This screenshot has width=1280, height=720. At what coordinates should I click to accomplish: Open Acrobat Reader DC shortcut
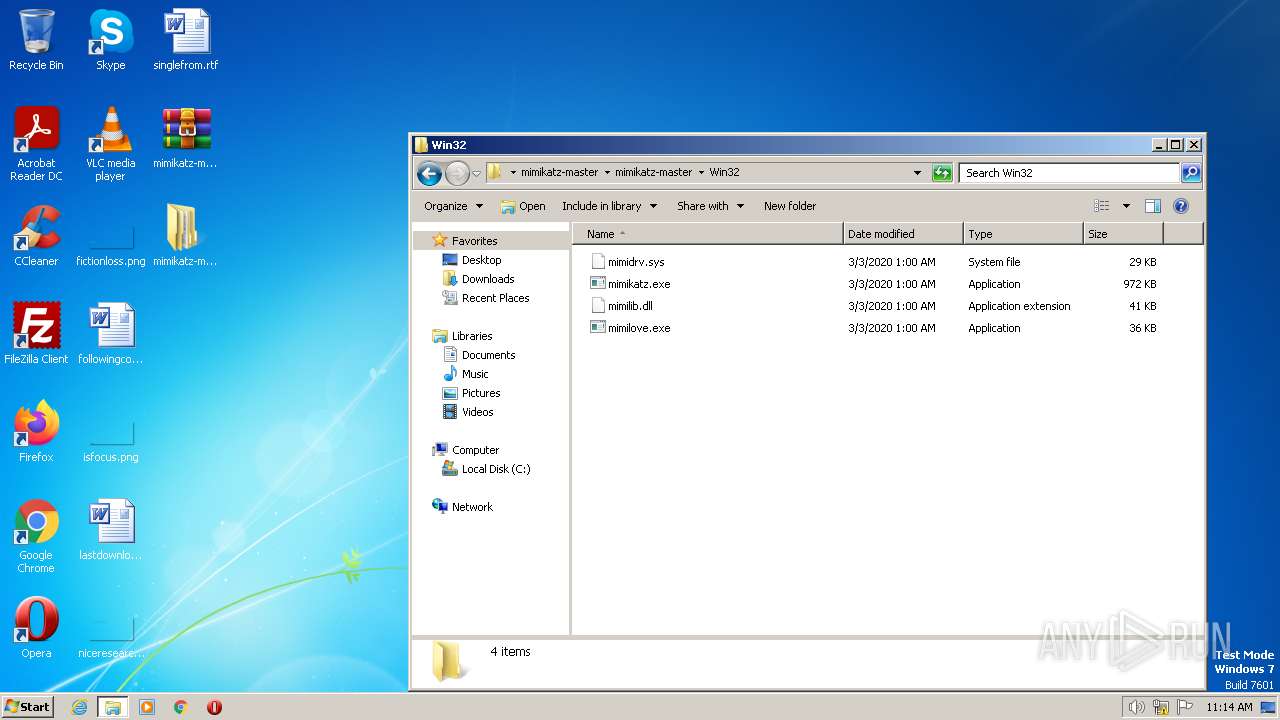point(36,144)
